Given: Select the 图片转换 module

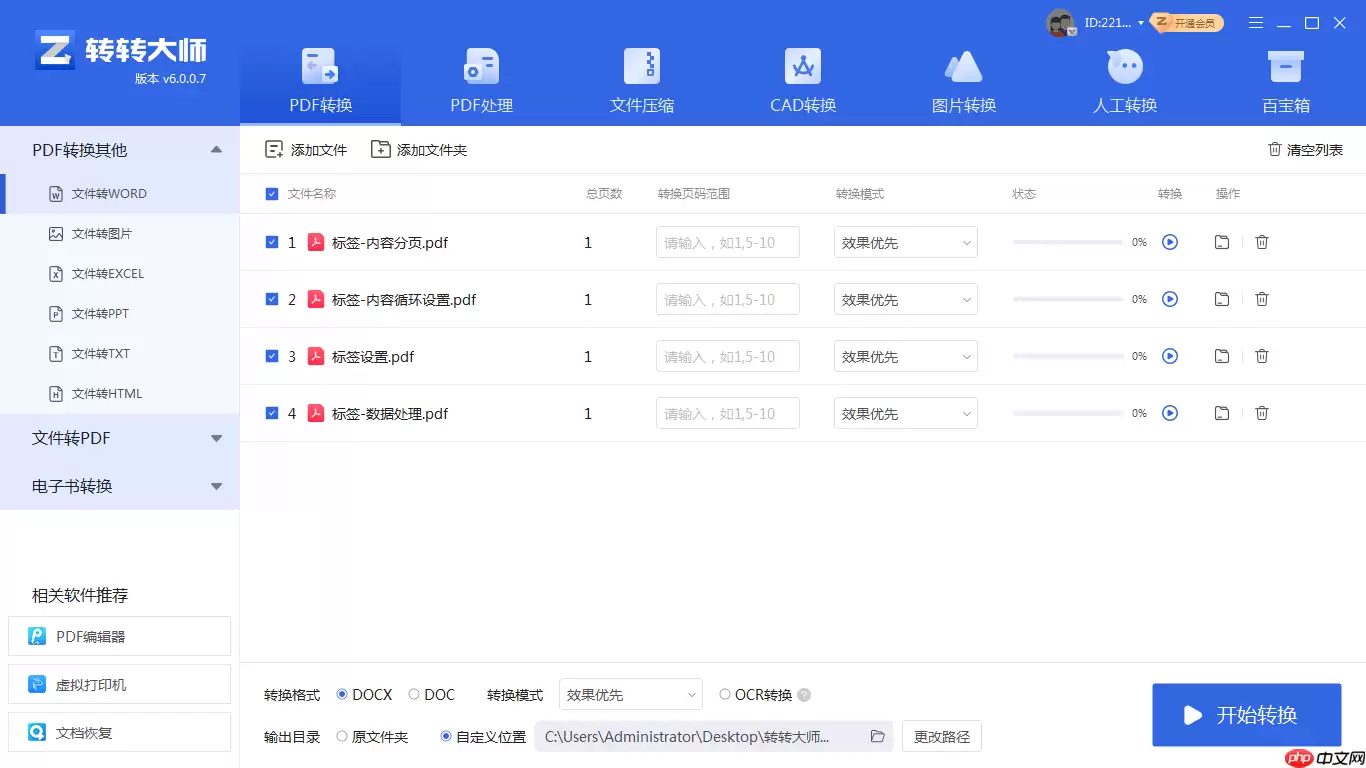Looking at the screenshot, I should coord(963,80).
